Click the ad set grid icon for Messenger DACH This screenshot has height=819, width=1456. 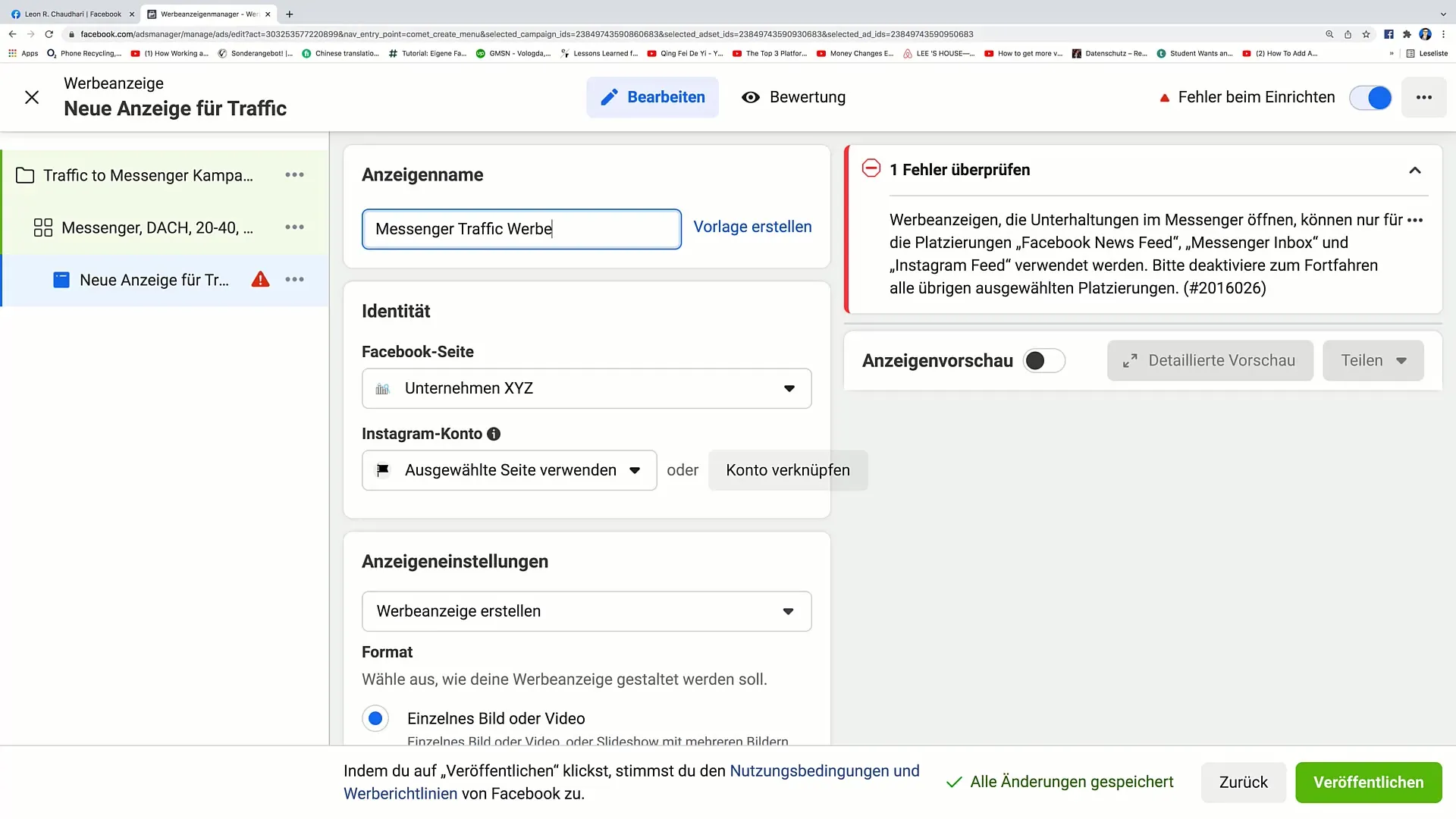[43, 227]
